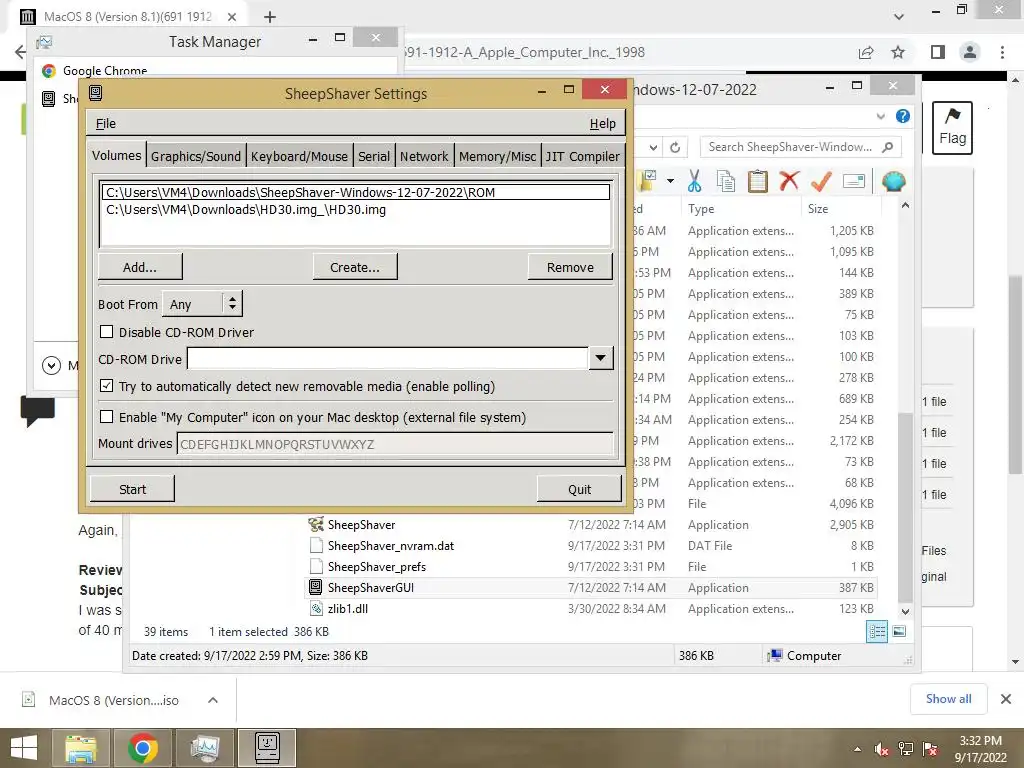Open the CD-ROM Drive dropdown arrow
Viewport: 1024px width, 768px height.
coord(600,358)
